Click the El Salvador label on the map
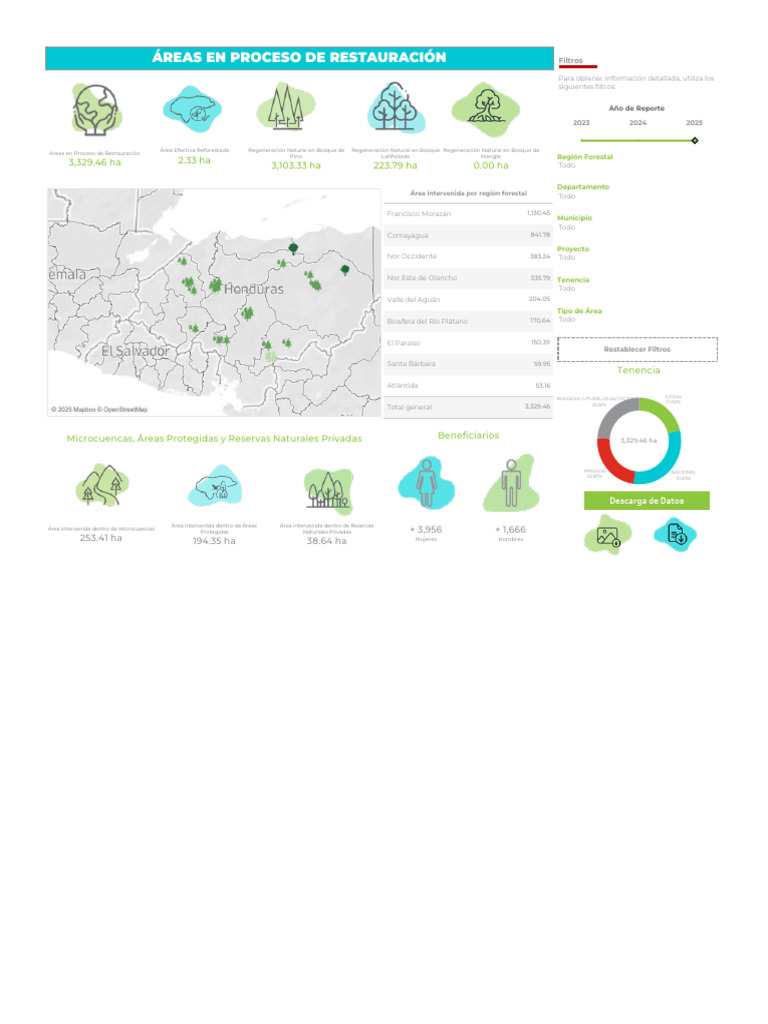Image resolution: width=768 pixels, height=1024 pixels. pos(135,351)
